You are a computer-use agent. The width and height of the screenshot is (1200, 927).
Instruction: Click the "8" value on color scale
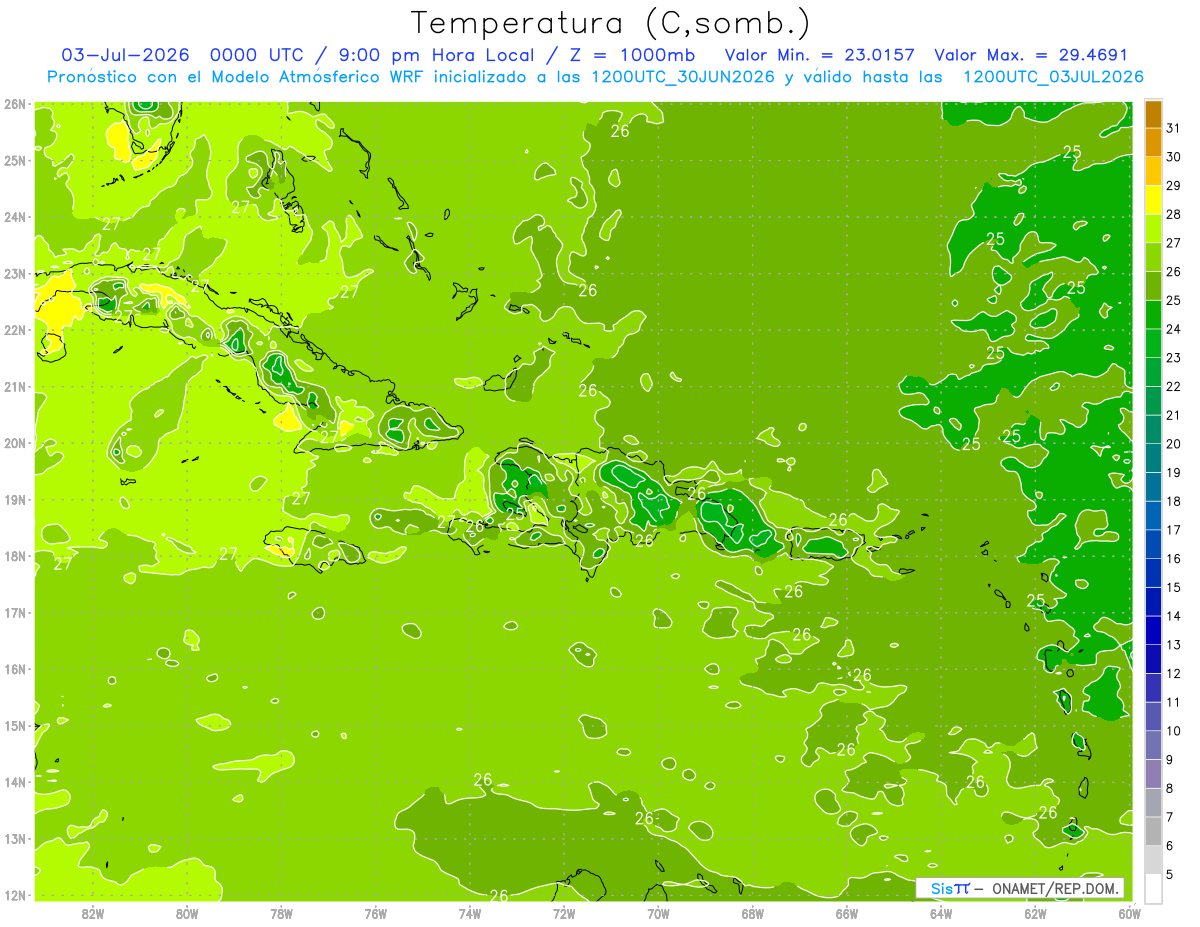click(x=1170, y=788)
